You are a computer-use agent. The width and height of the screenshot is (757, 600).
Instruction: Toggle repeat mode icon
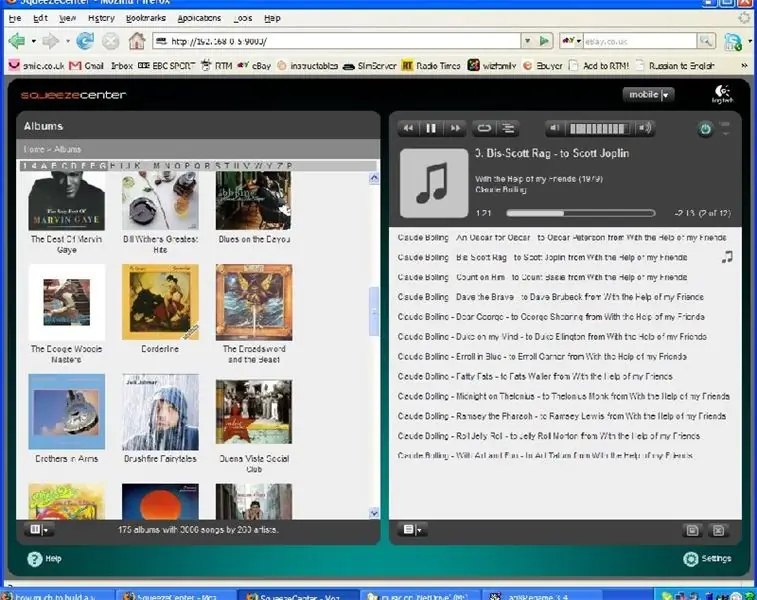point(484,128)
